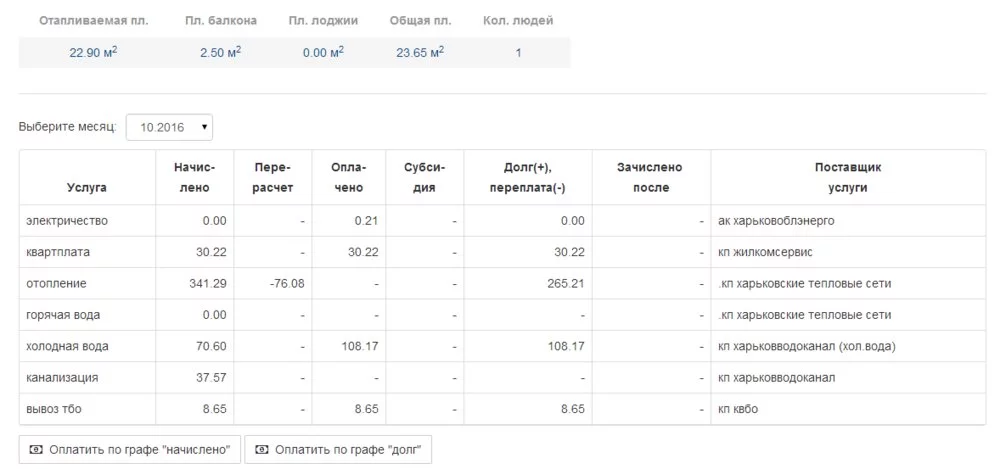The height and width of the screenshot is (469, 1000).
Task: Click the 'Долг(+), переплата(-)' column header
Action: [528, 177]
